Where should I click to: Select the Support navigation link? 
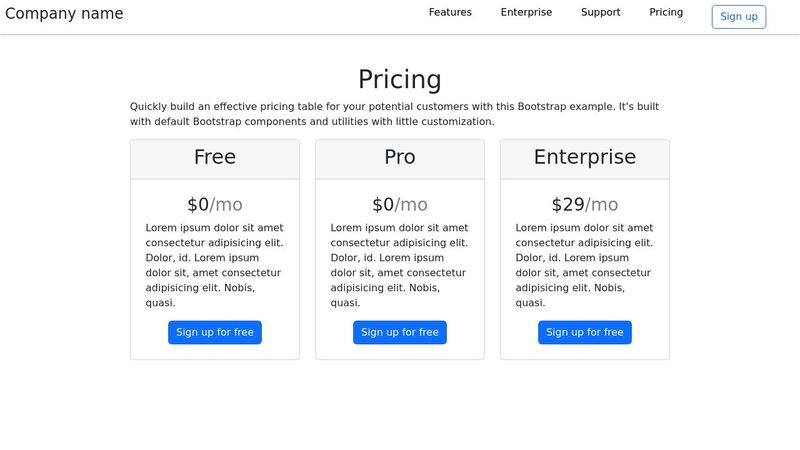pos(600,13)
